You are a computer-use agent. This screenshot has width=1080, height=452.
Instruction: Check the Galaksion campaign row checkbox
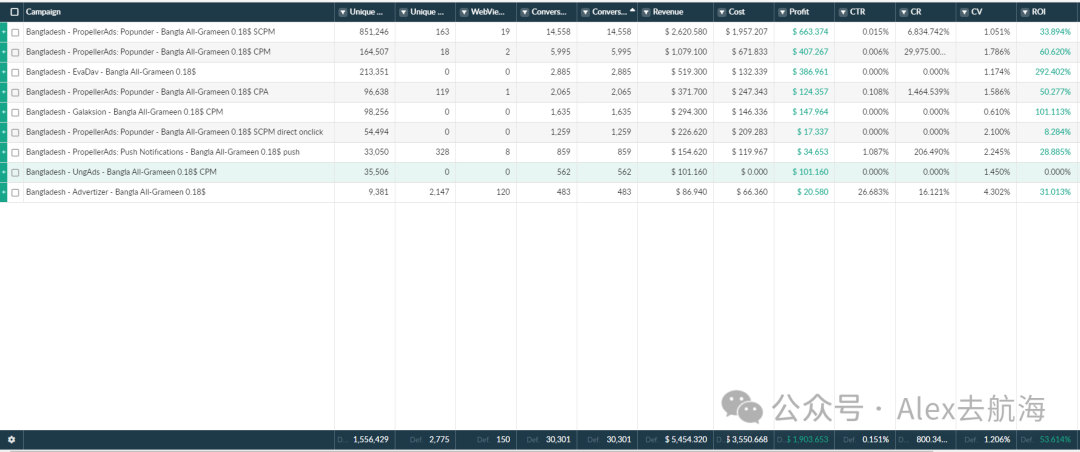(15, 112)
